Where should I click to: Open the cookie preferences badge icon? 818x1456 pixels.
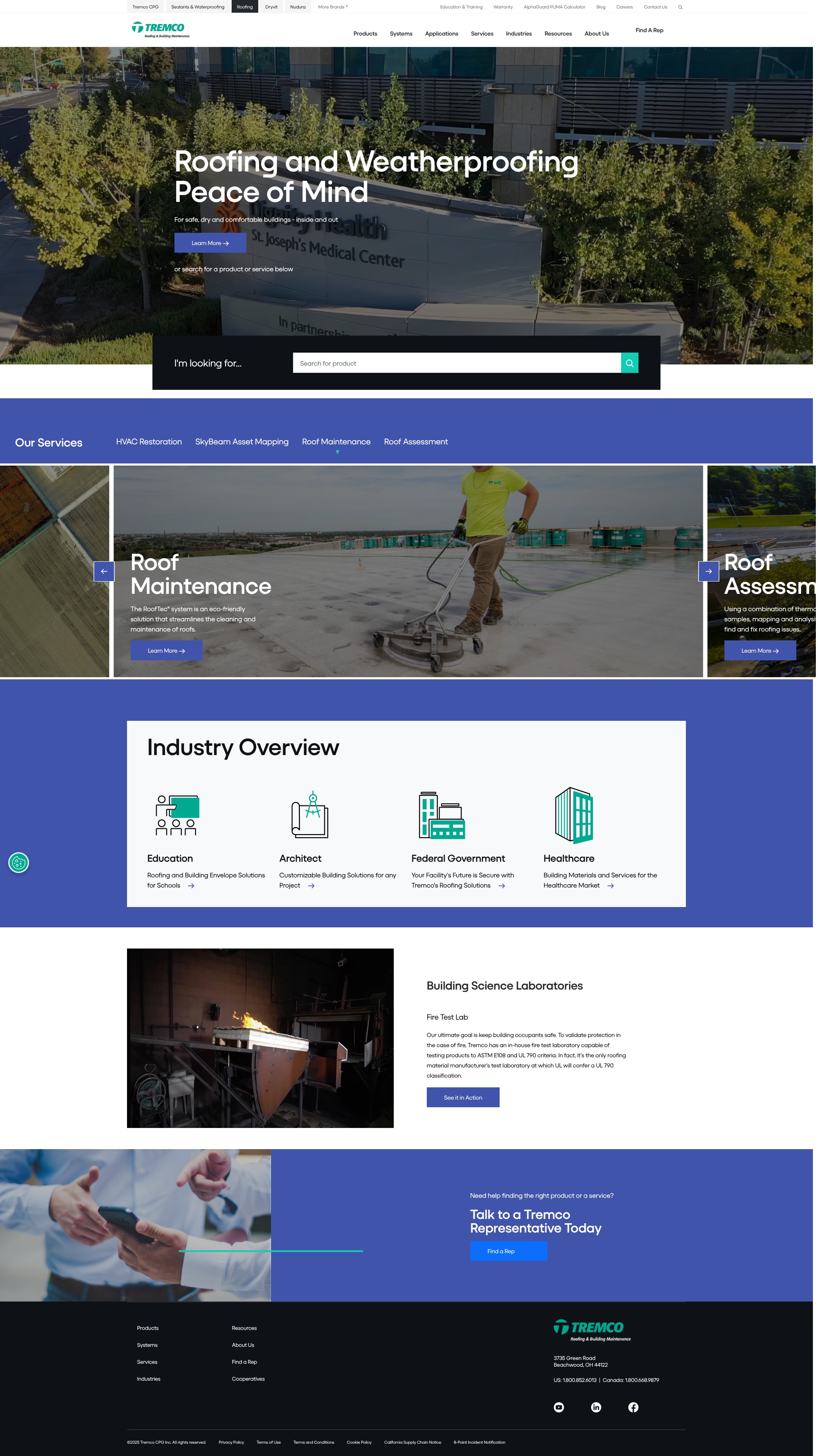pos(19,863)
